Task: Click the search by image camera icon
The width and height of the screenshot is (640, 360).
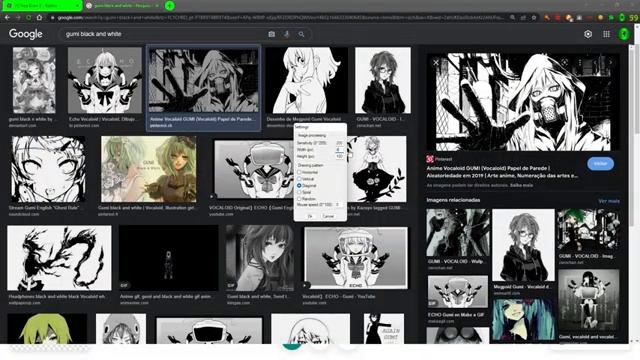Action: click(x=271, y=34)
